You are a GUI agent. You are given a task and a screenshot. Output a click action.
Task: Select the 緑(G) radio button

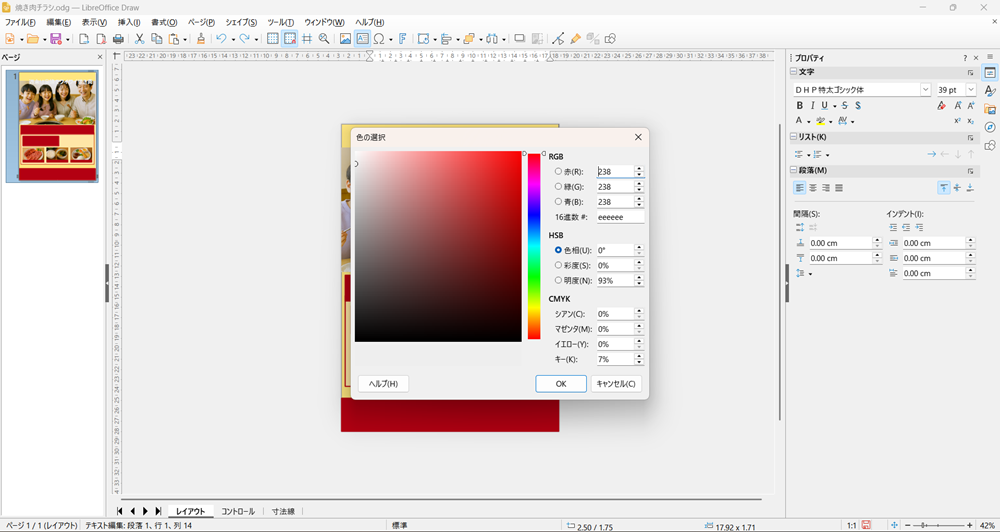click(x=558, y=186)
